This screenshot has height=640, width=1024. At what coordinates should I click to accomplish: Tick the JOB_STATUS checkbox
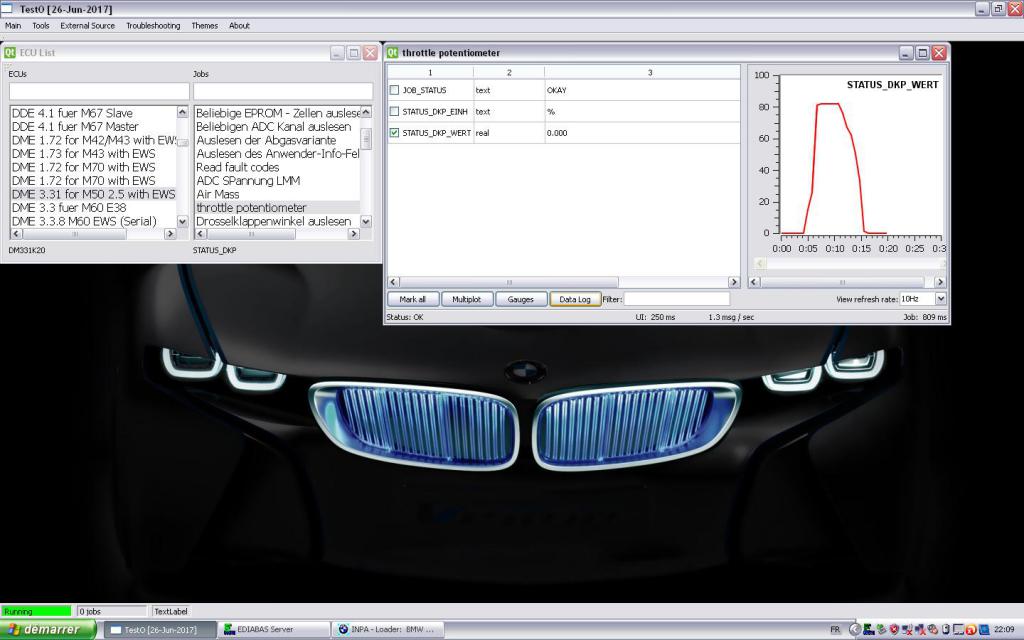coord(394,90)
